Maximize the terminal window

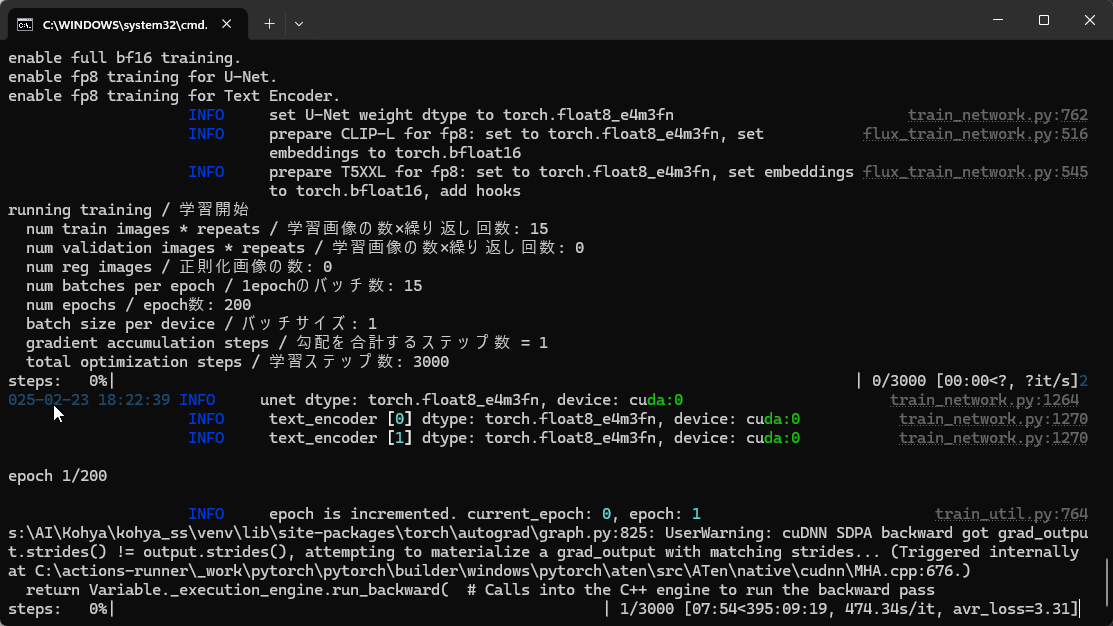[x=1043, y=20]
